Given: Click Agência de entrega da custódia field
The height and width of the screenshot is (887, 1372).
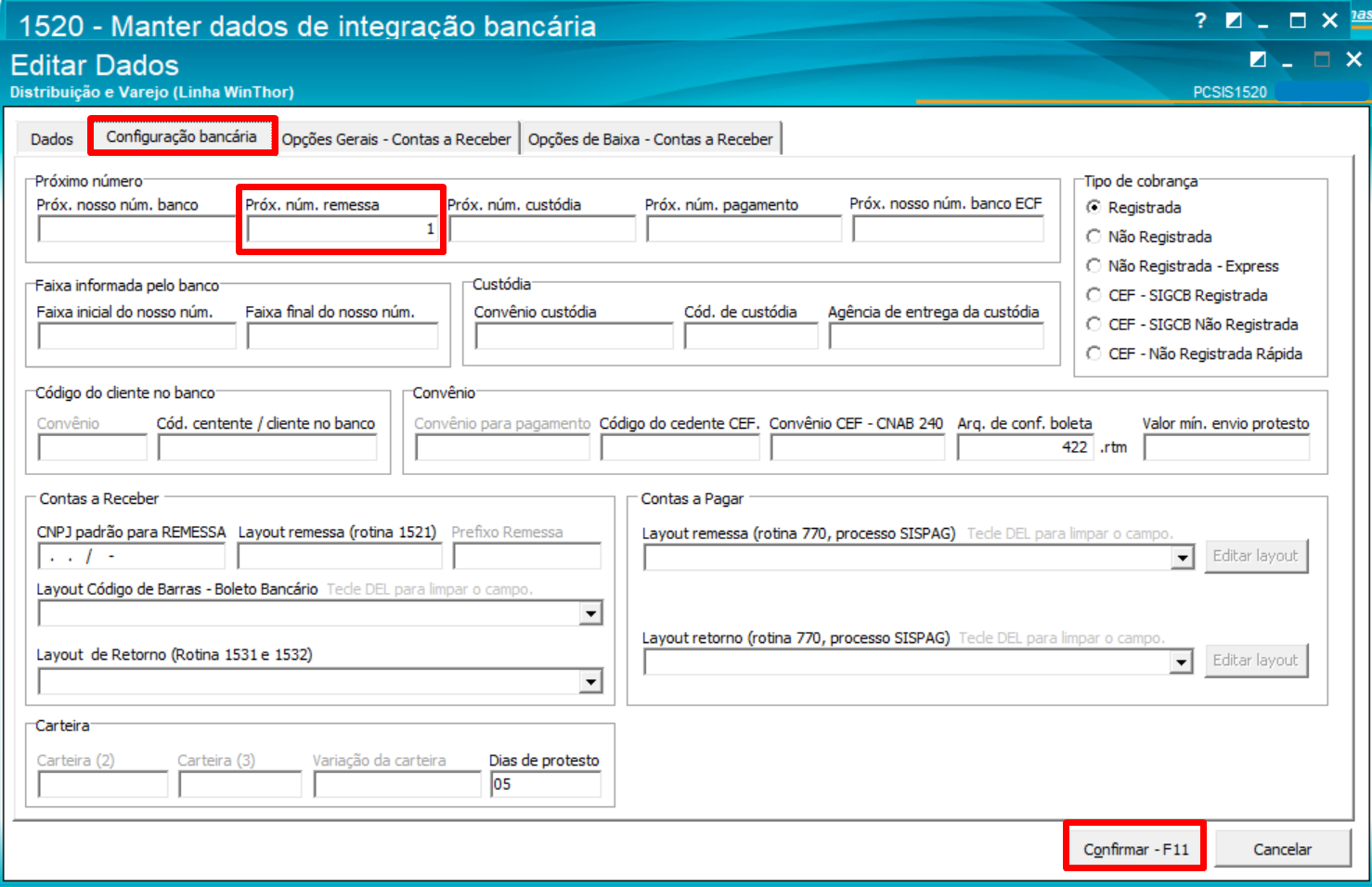Looking at the screenshot, I should (x=937, y=337).
